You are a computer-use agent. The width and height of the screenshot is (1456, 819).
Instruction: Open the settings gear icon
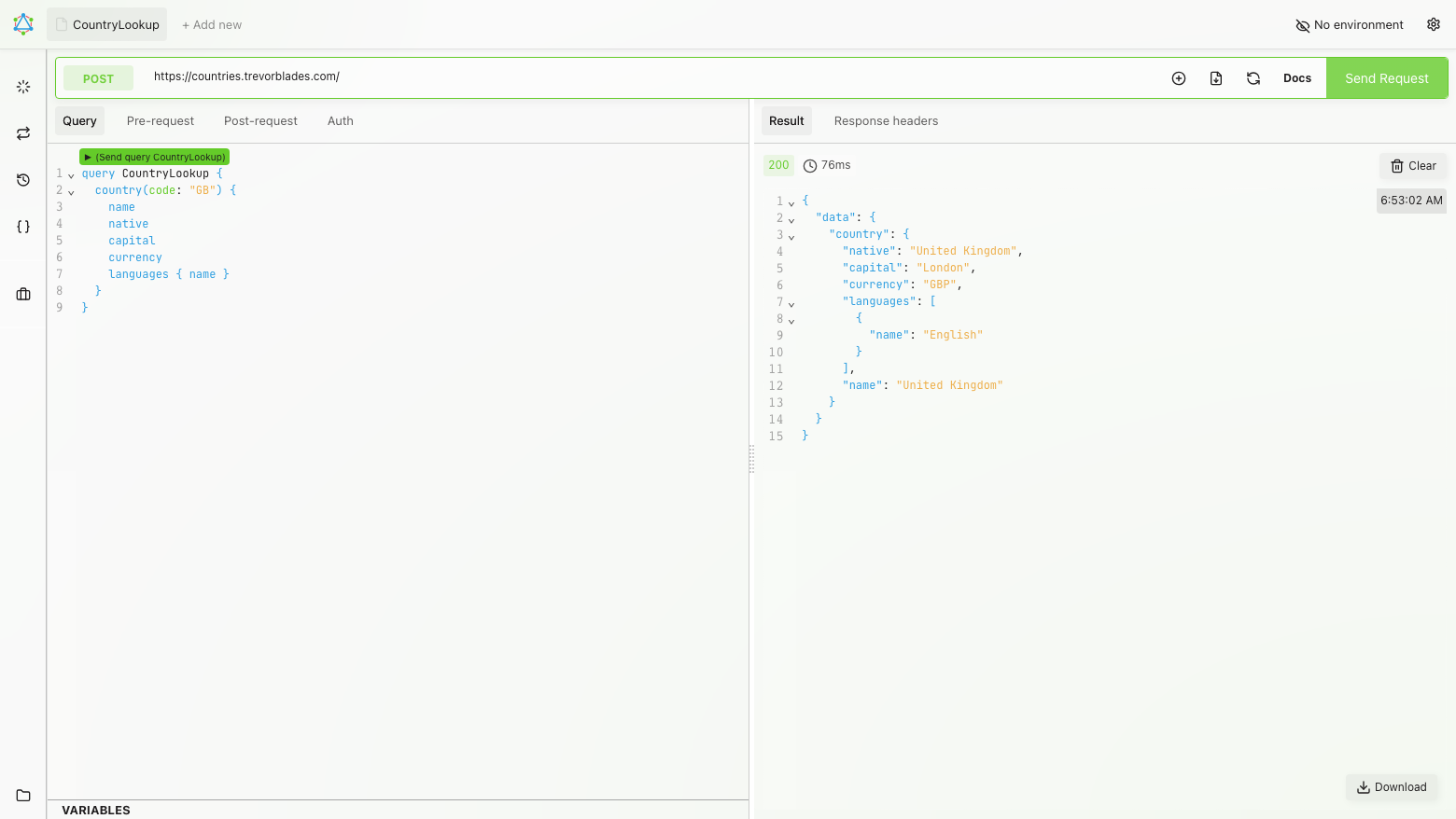[x=1434, y=24]
